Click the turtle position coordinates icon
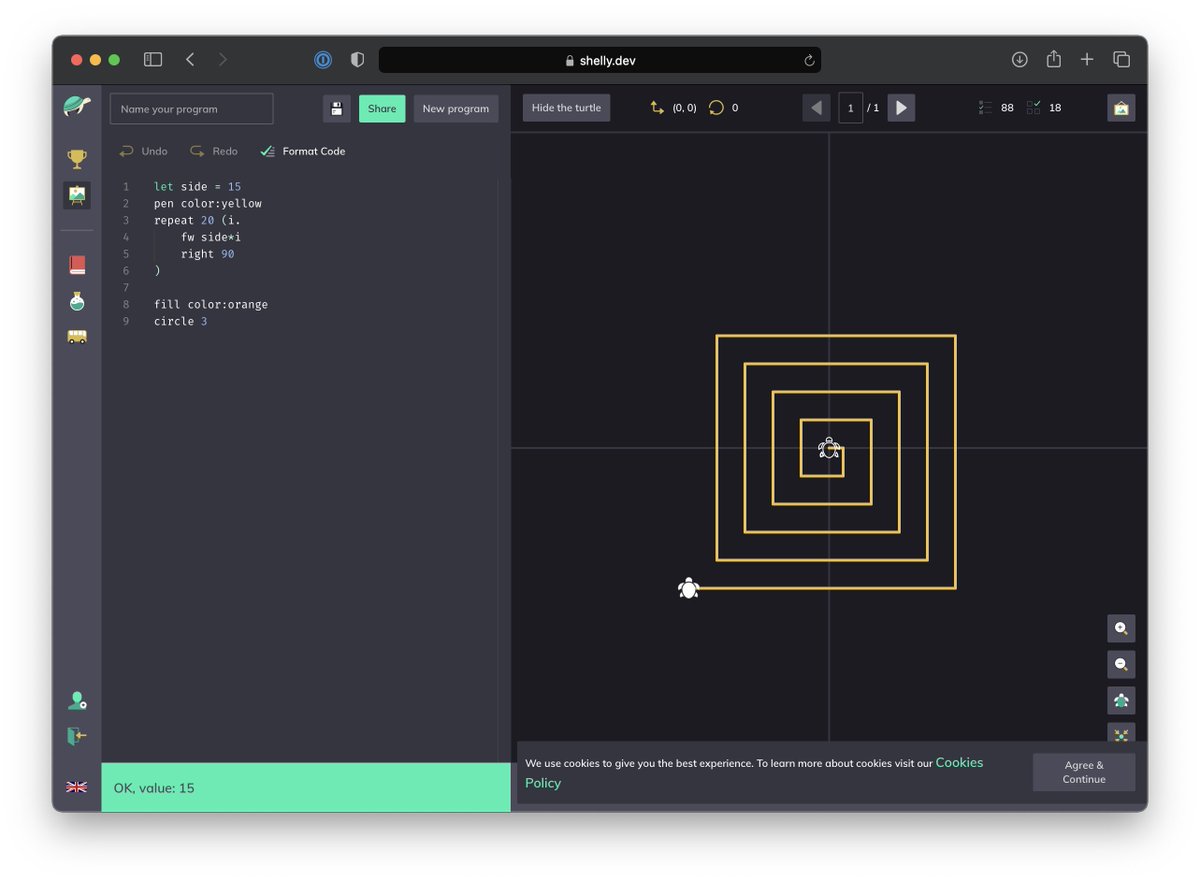The width and height of the screenshot is (1200, 881). [x=657, y=107]
